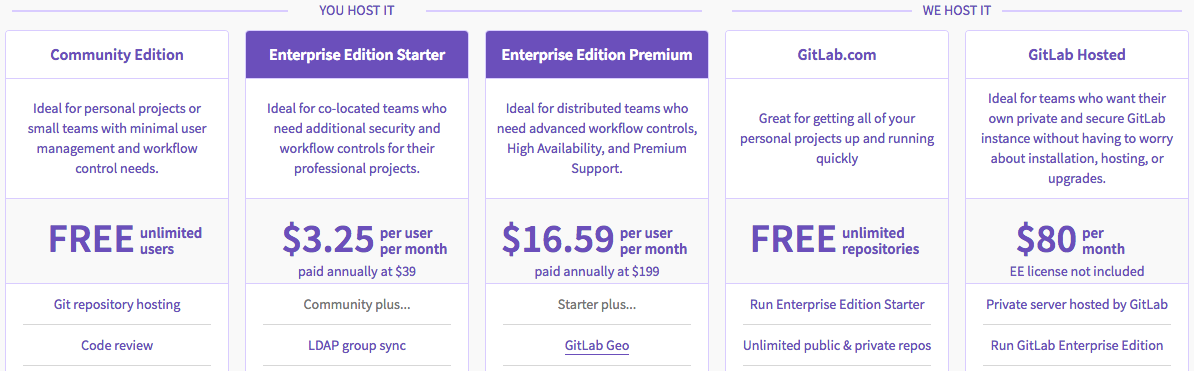Select the Enterprise Edition Starter header
This screenshot has height=371, width=1194.
point(356,55)
